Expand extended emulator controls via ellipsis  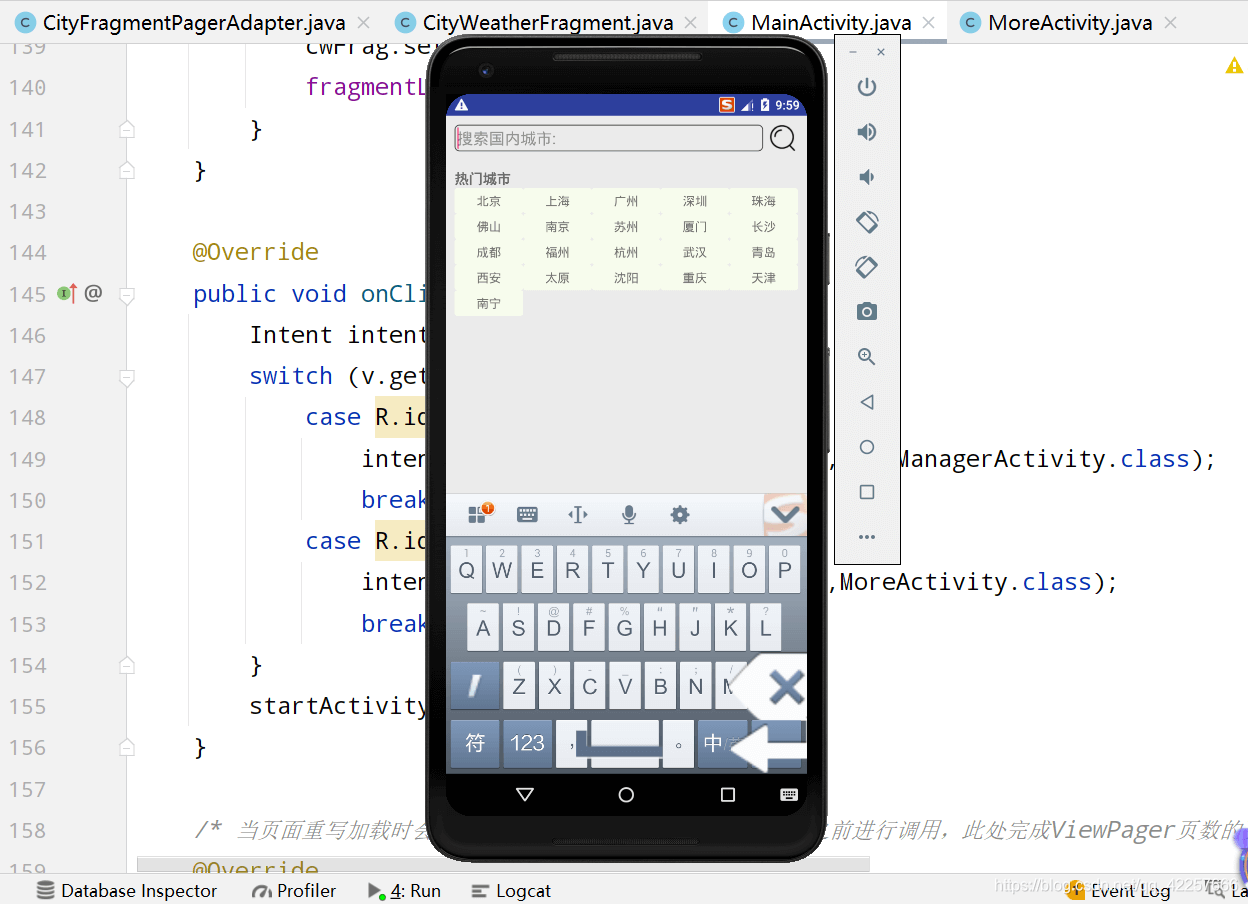[866, 537]
